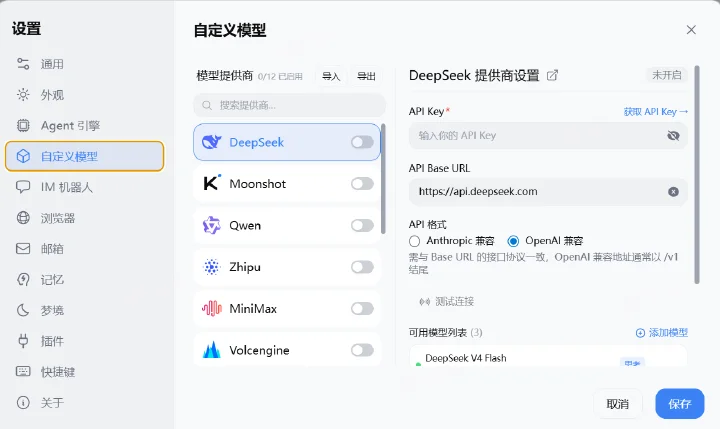The height and width of the screenshot is (429, 720).
Task: Select OpenAI 兼容 API format
Action: 513,241
